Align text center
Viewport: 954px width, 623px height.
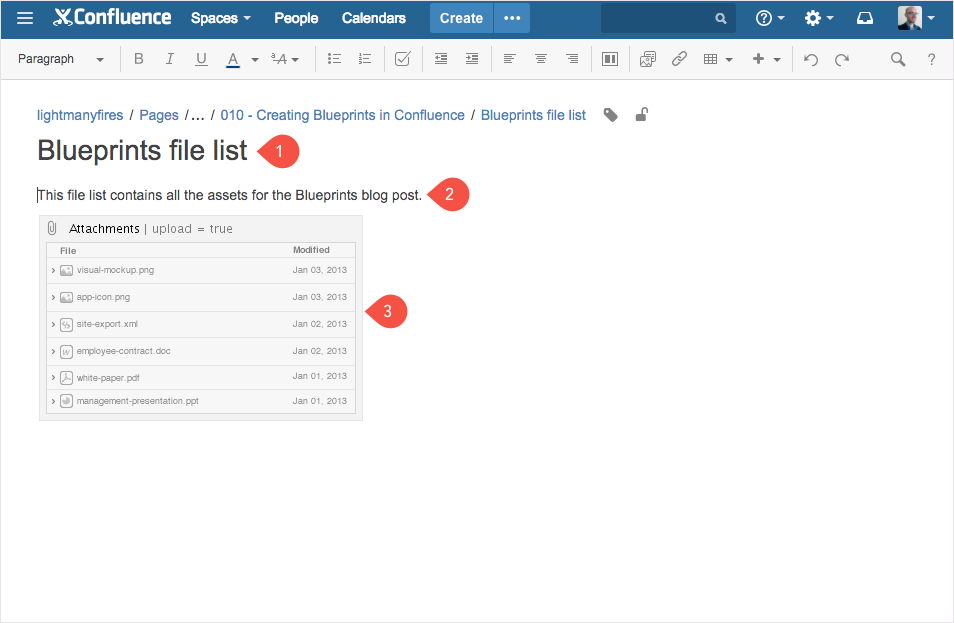tap(541, 59)
